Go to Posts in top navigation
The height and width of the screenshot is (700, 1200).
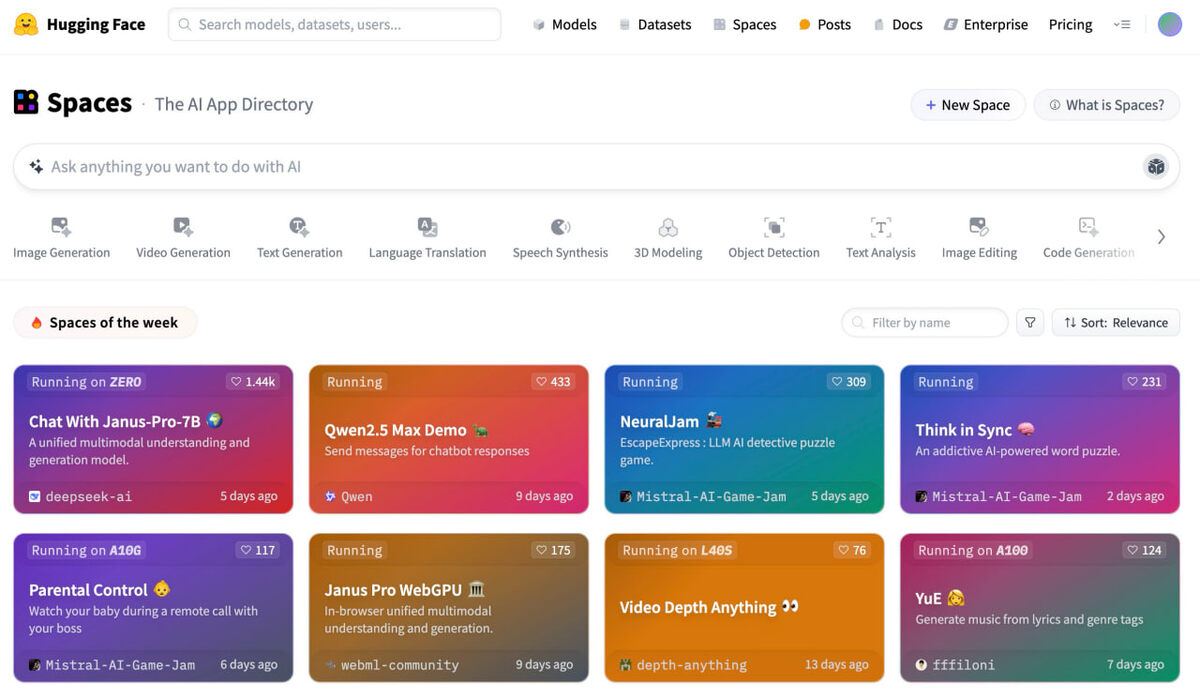(x=825, y=24)
